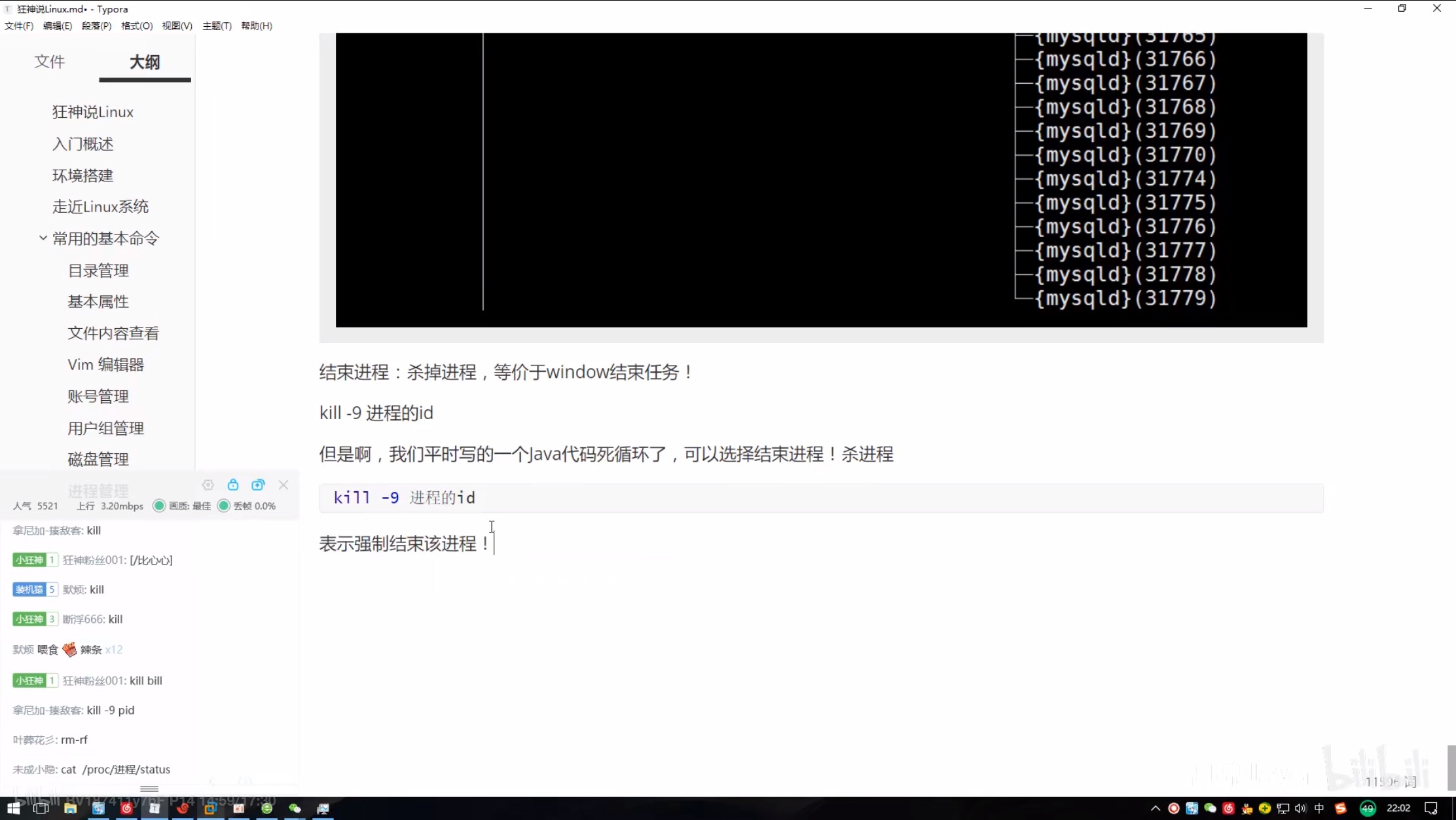Switch to the 文件 sidebar tab
The height and width of the screenshot is (820, 1456).
tap(50, 62)
